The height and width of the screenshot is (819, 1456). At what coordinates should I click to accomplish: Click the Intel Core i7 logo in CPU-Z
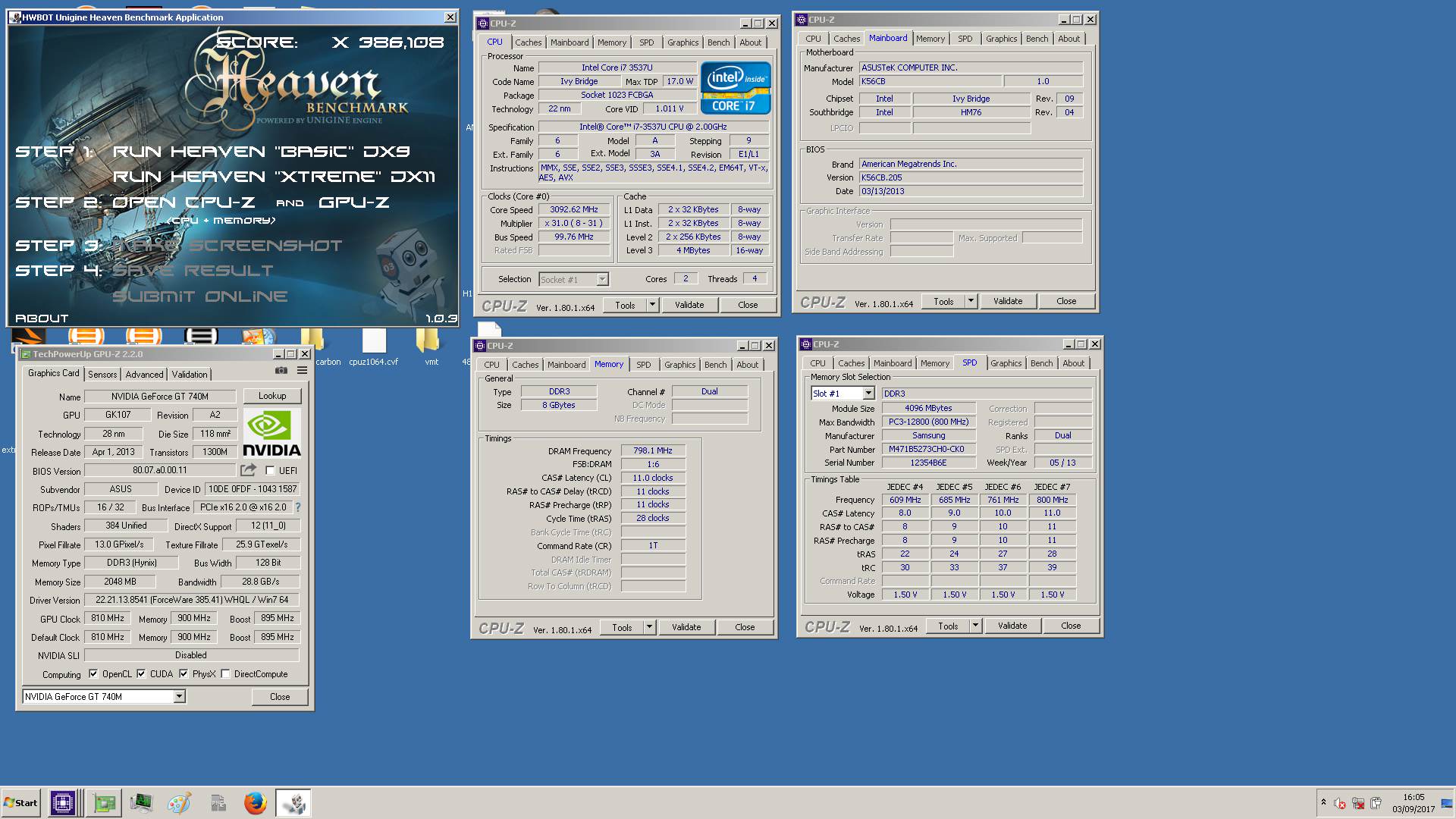click(x=735, y=88)
